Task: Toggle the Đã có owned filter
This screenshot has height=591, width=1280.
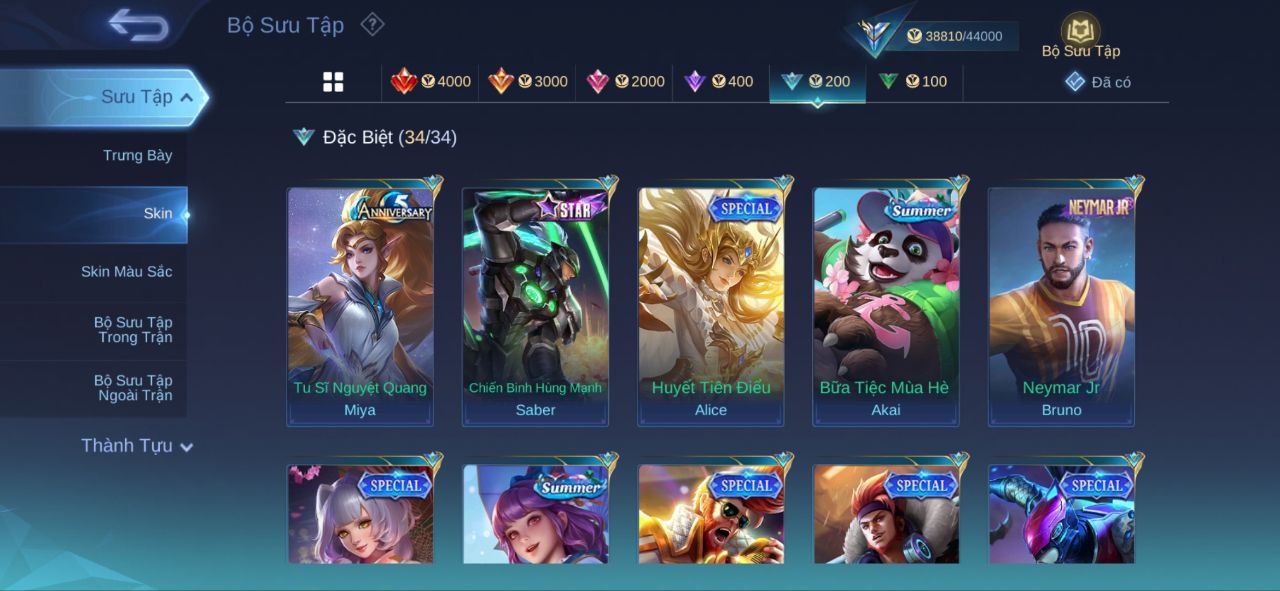Action: coord(1098,82)
